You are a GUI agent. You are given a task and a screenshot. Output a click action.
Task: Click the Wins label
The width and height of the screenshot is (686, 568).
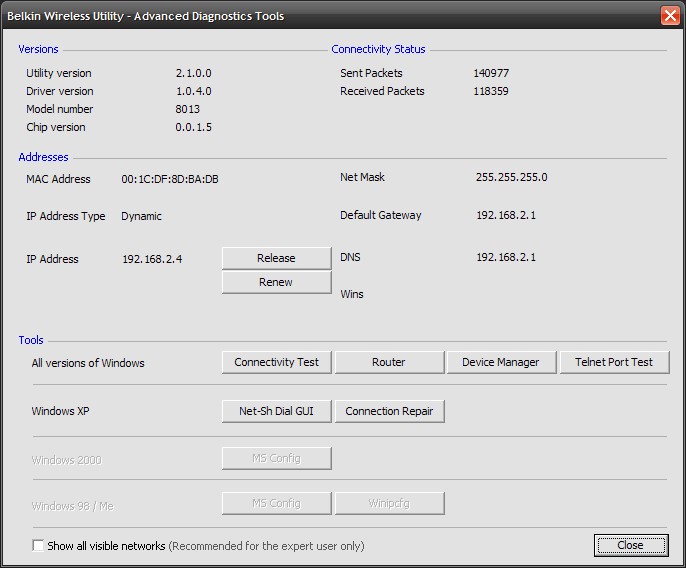pos(352,294)
